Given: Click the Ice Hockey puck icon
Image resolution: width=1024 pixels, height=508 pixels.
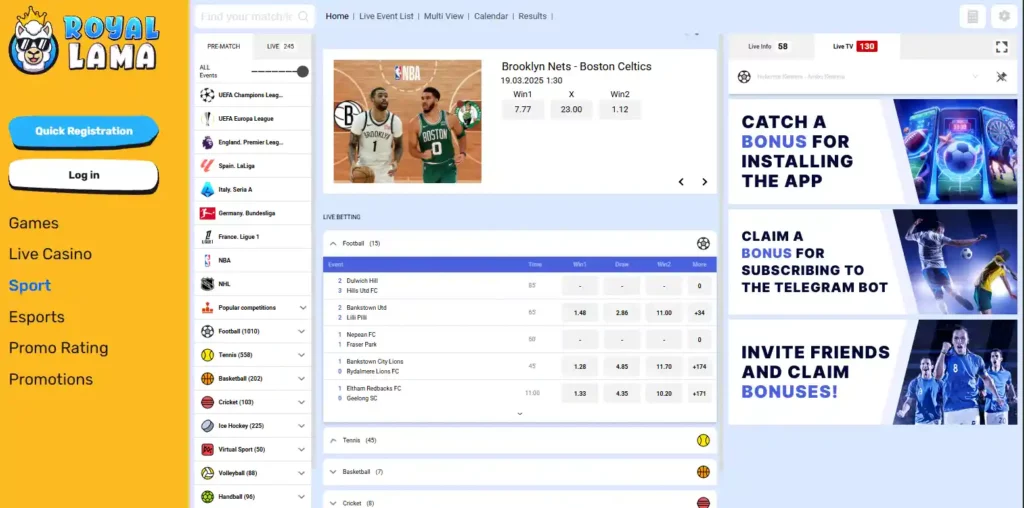Looking at the screenshot, I should [x=207, y=426].
